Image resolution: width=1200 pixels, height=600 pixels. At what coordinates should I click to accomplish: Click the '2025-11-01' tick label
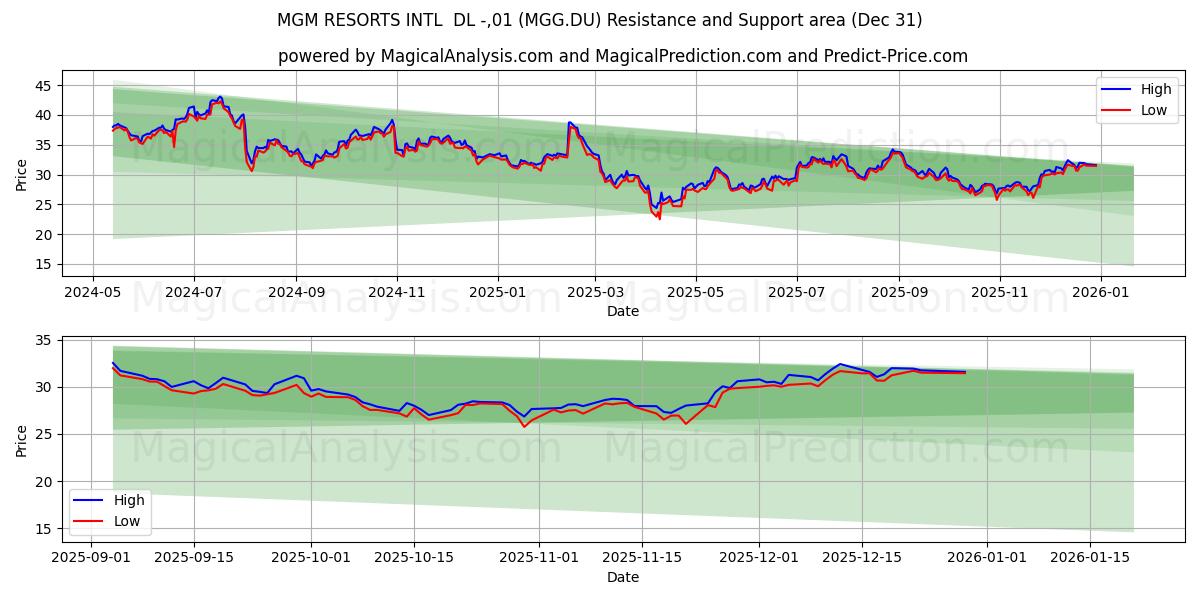point(540,559)
